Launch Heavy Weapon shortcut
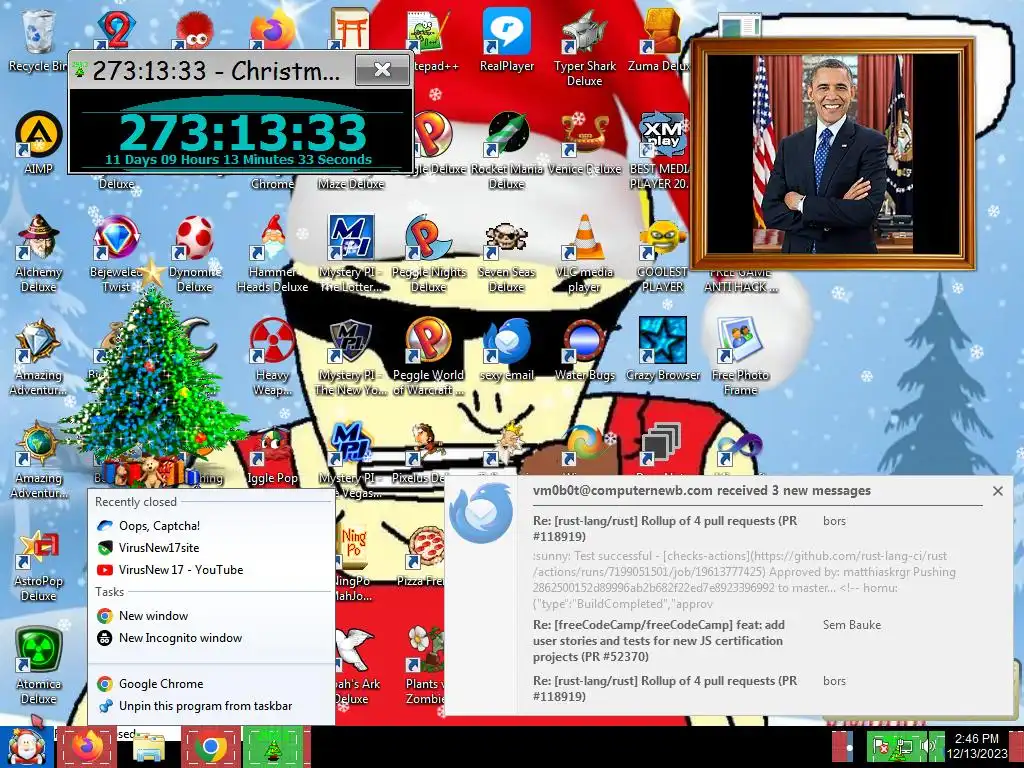The image size is (1024, 768). pos(272,357)
